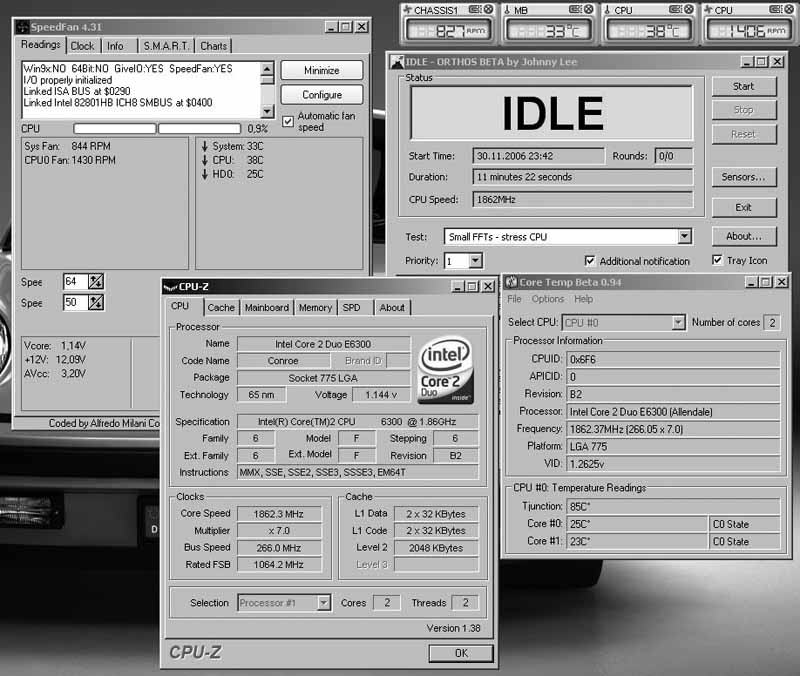This screenshot has height=676, width=800.
Task: Open Core Temp Help menu
Action: [583, 299]
